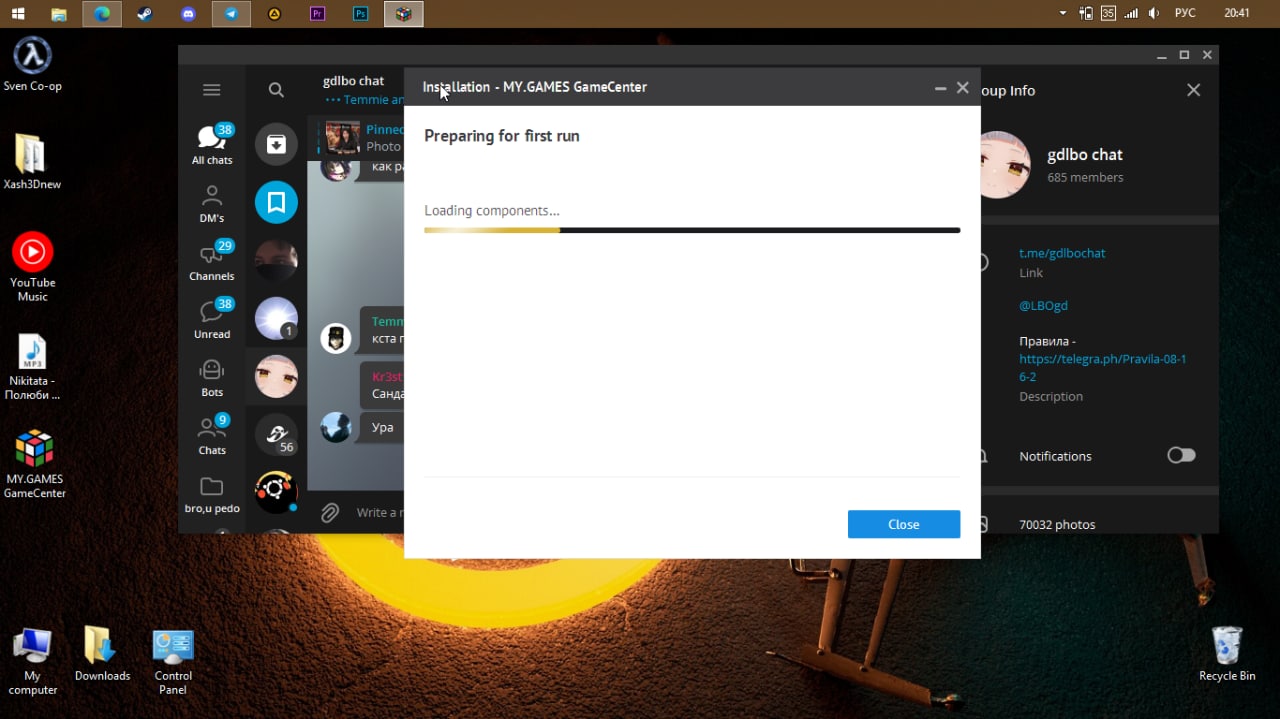Switch to Microsoft Edge on taskbar

point(102,14)
